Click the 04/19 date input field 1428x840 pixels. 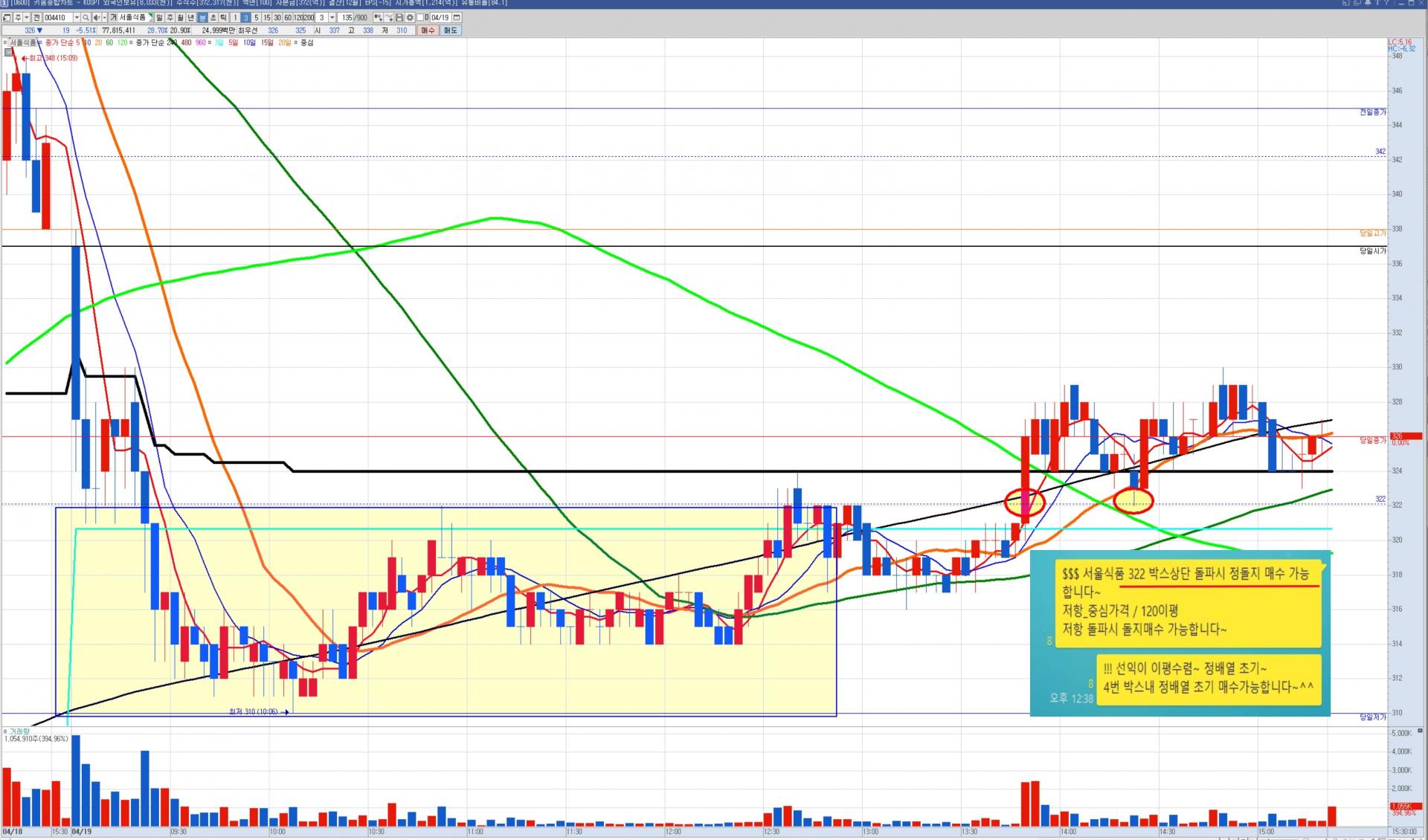pyautogui.click(x=440, y=18)
